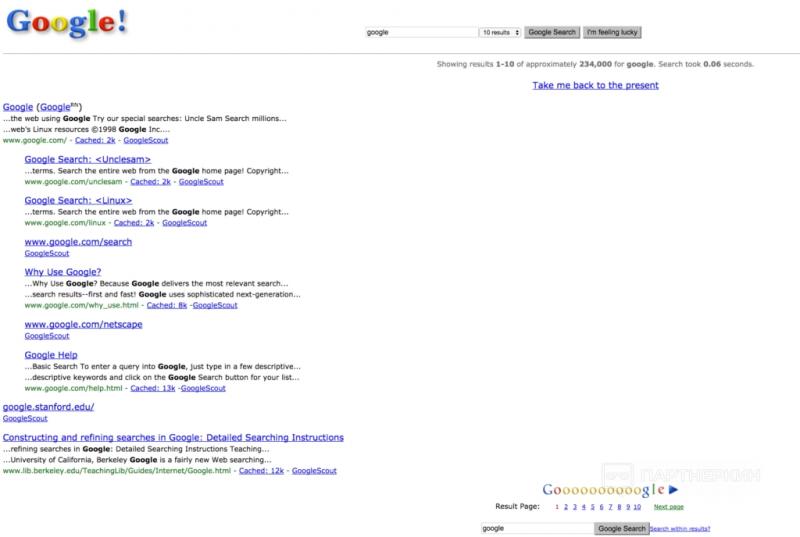Go to result page 3
The width and height of the screenshot is (800, 537).
(575, 507)
